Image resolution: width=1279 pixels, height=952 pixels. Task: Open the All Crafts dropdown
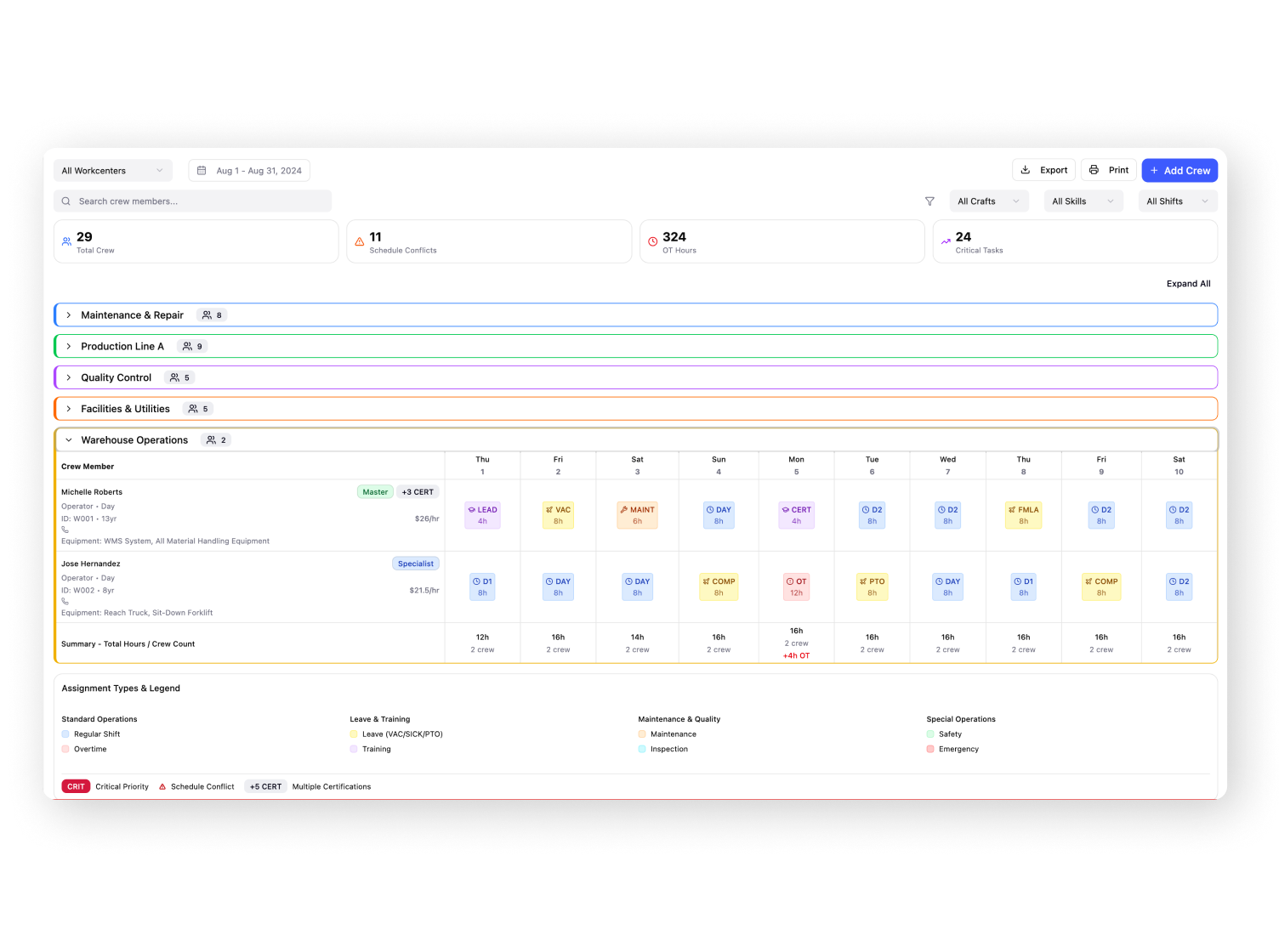988,201
